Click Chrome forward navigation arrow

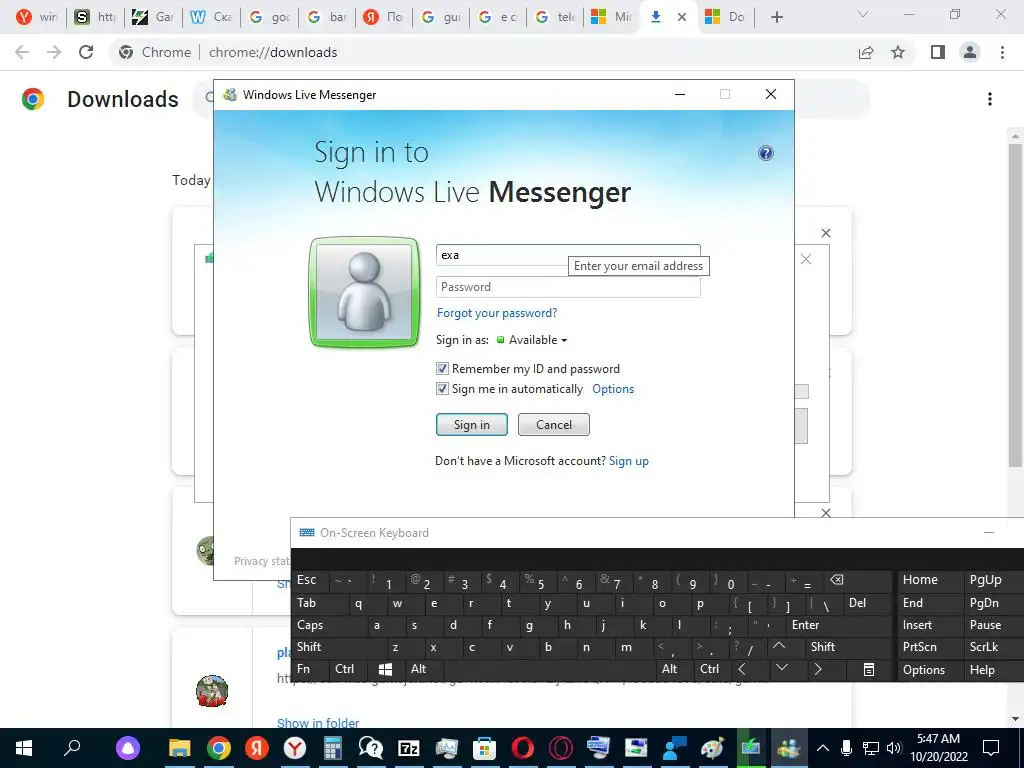[54, 52]
